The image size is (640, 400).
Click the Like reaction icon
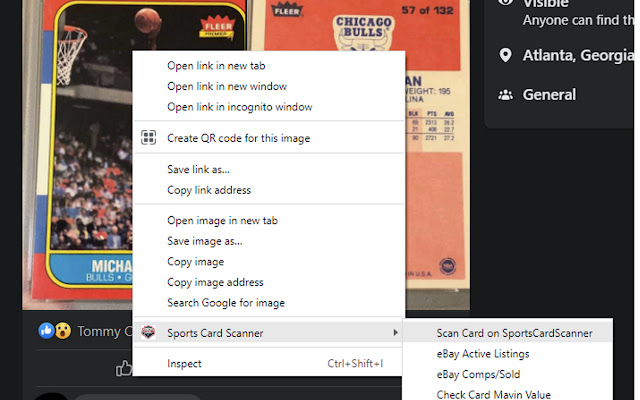47,331
